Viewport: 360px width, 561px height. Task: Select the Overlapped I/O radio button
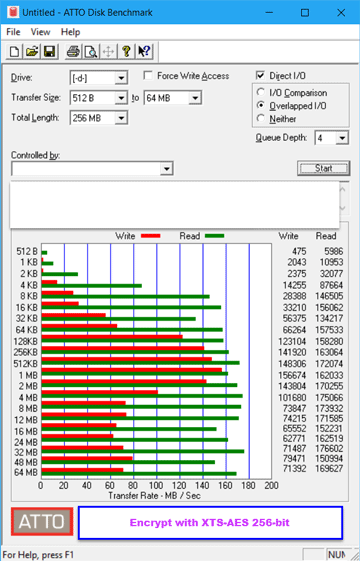point(261,106)
